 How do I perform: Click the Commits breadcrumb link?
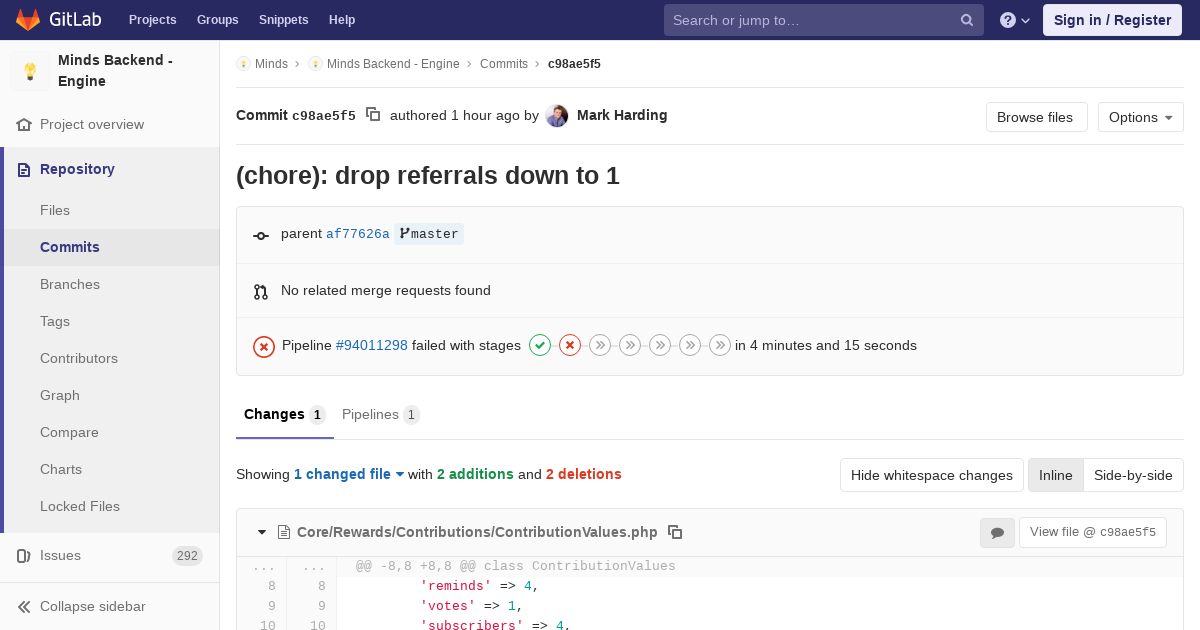pyautogui.click(x=504, y=63)
